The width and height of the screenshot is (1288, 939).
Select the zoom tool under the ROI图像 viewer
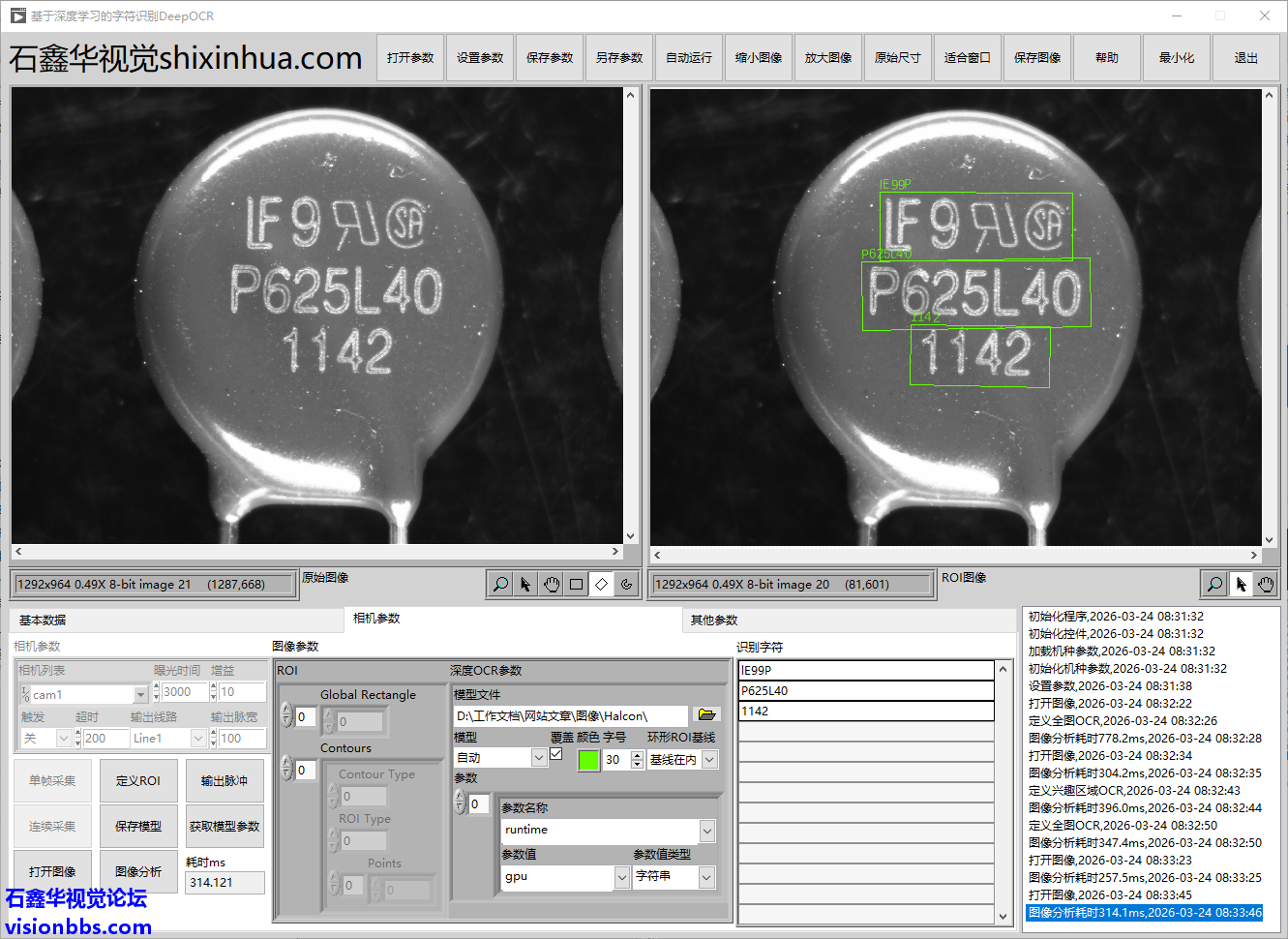point(1214,584)
